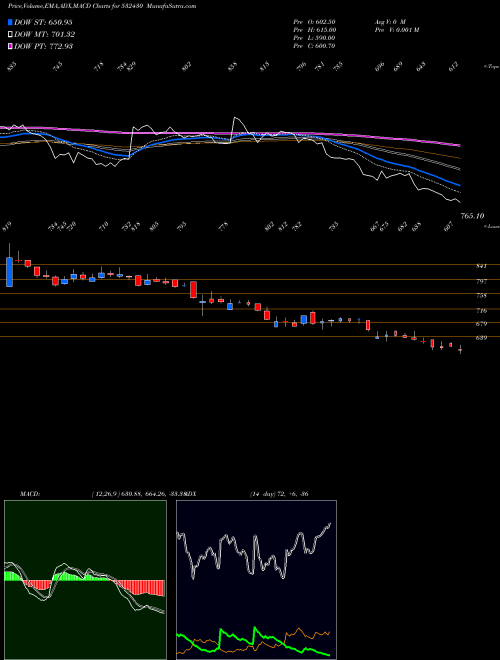The image size is (500, 660).
Task: Click the 'Pre C: 600.70' close value
Action: click(x=314, y=46)
